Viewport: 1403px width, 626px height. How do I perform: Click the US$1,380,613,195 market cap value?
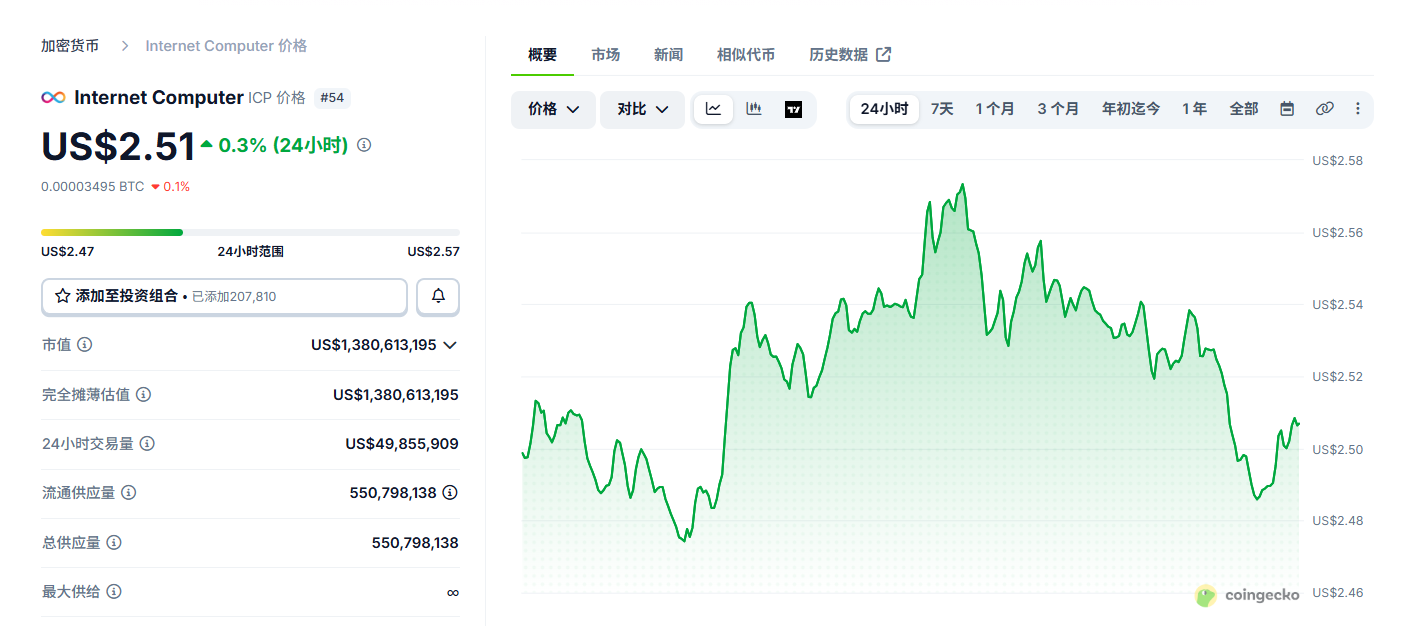[x=374, y=345]
